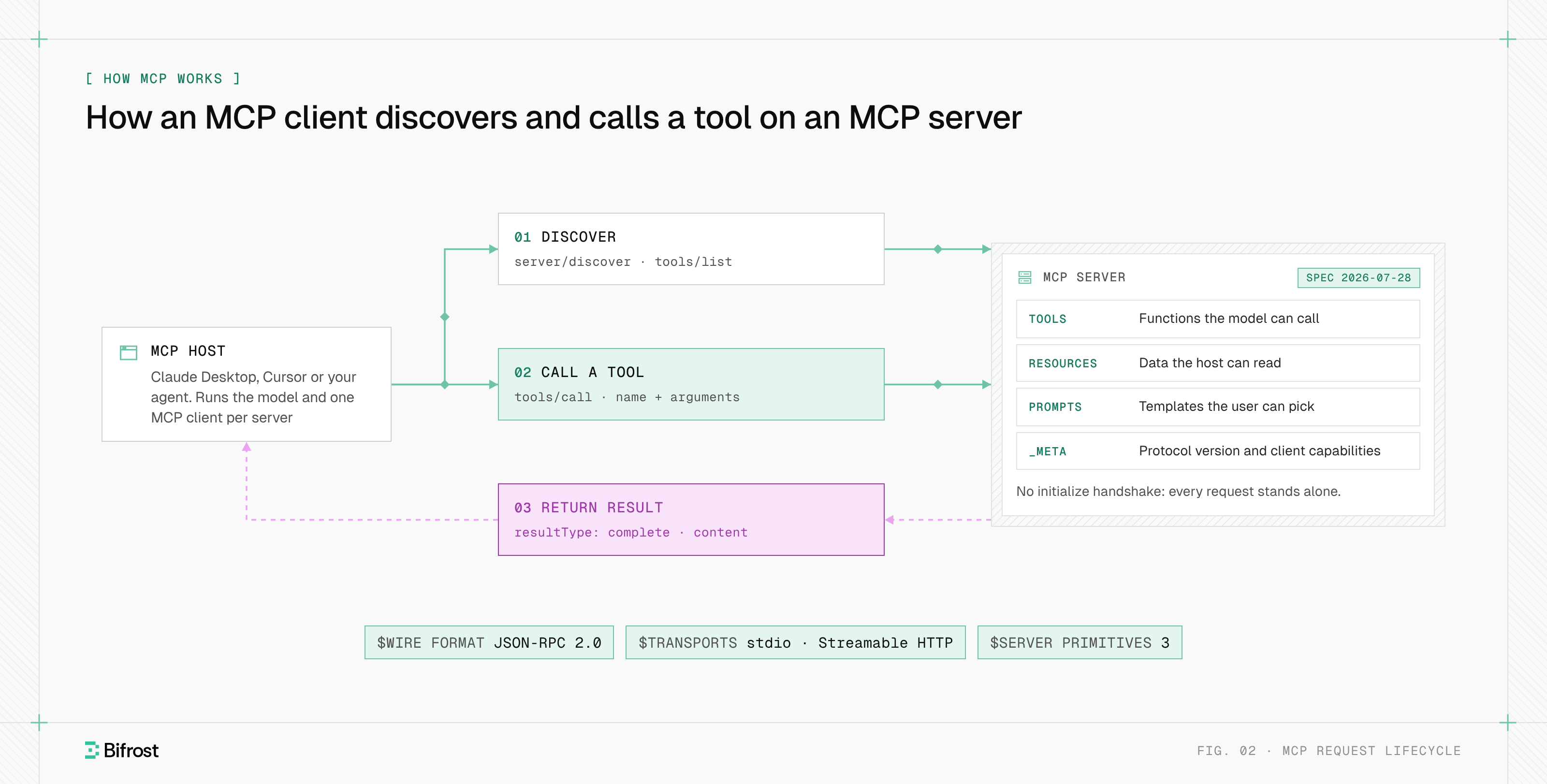Select the 01 DISCOVER step box
The height and width of the screenshot is (784, 1547).
(691, 249)
